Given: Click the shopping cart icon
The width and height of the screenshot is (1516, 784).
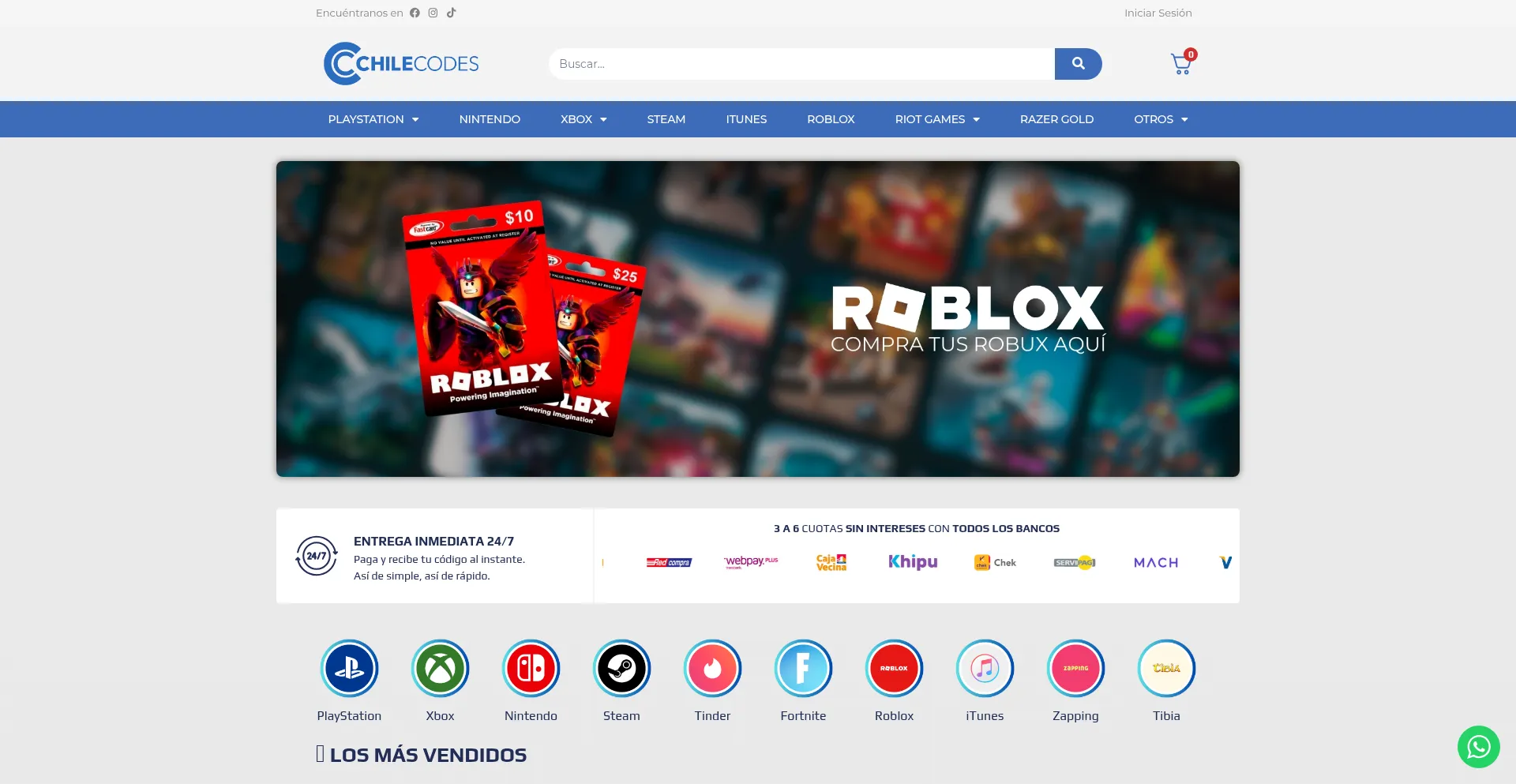Looking at the screenshot, I should 1181,64.
